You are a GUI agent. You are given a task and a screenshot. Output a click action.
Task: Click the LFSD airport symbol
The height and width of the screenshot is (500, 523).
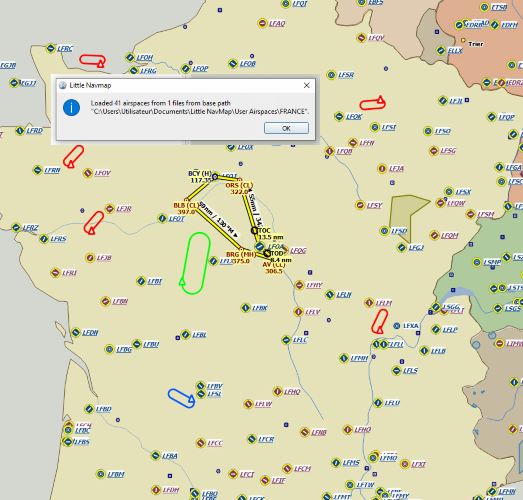[x=385, y=231]
